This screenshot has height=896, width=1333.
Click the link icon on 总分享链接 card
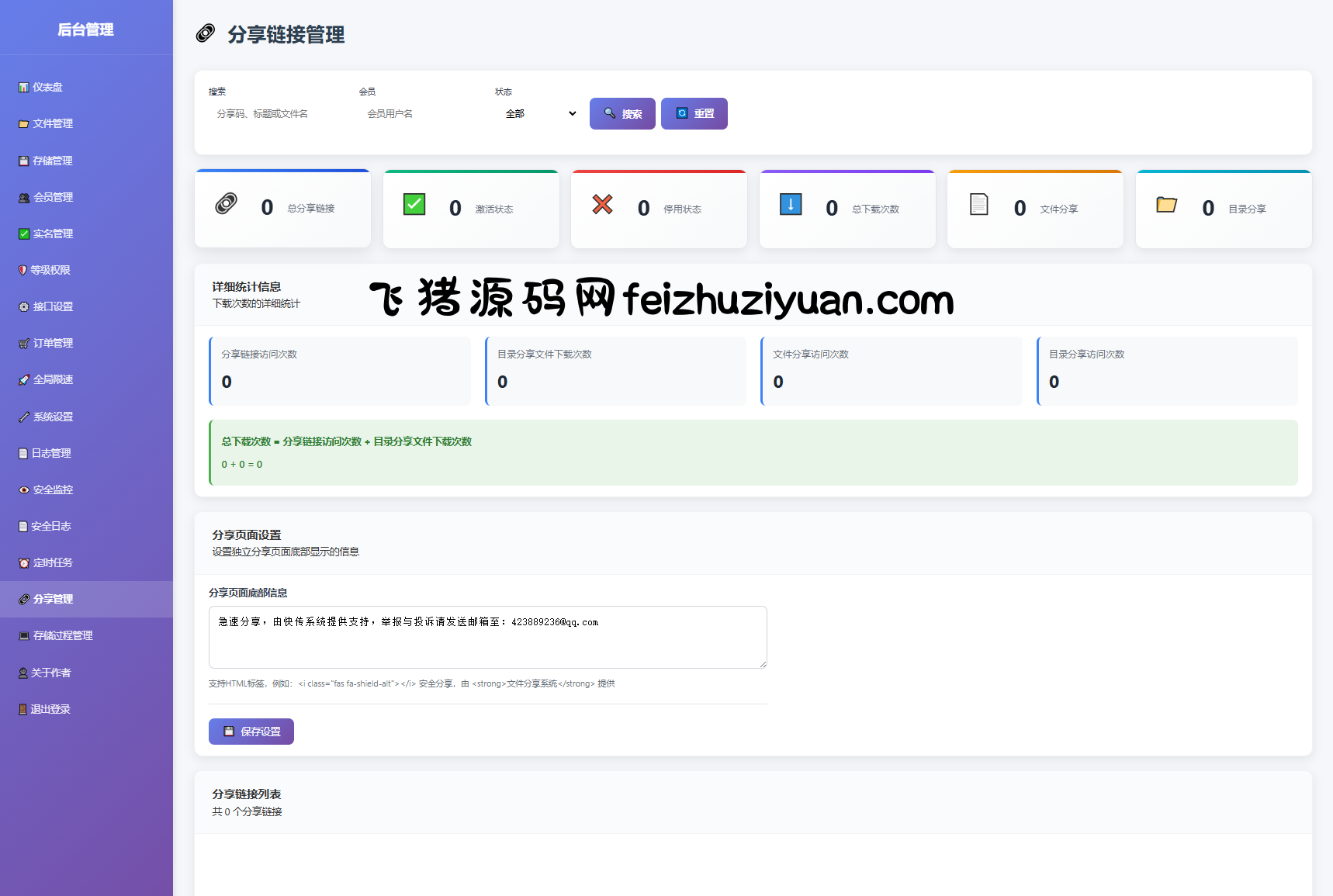tap(227, 204)
